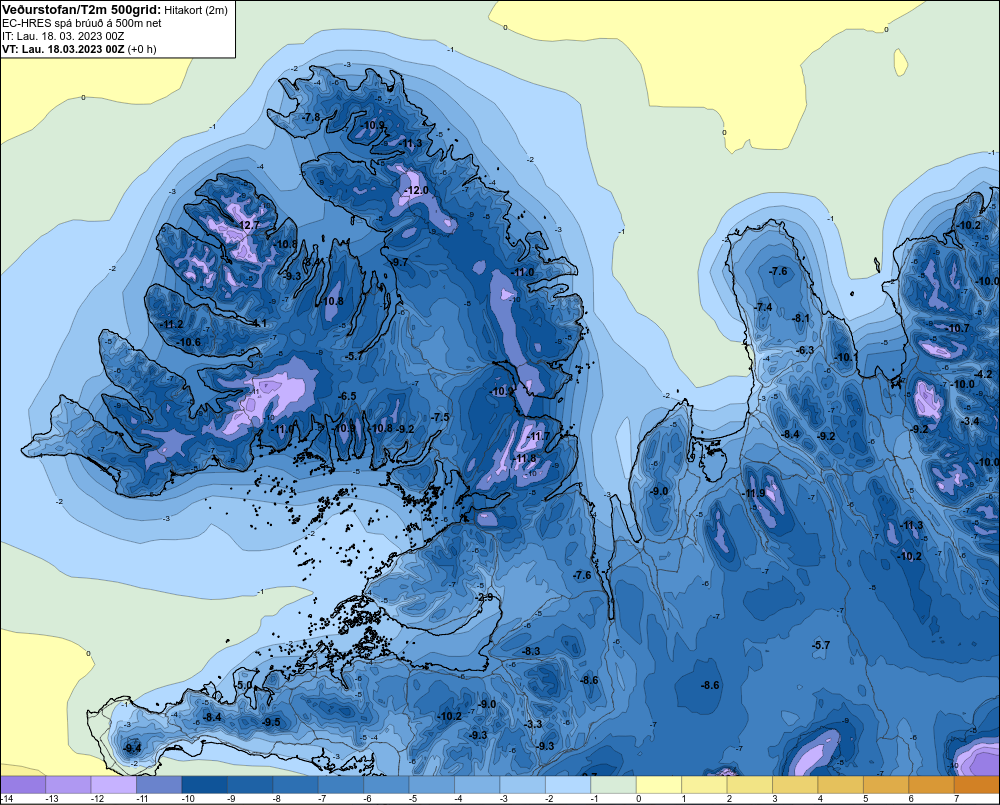Click the -9.7 temperature label

399,262
